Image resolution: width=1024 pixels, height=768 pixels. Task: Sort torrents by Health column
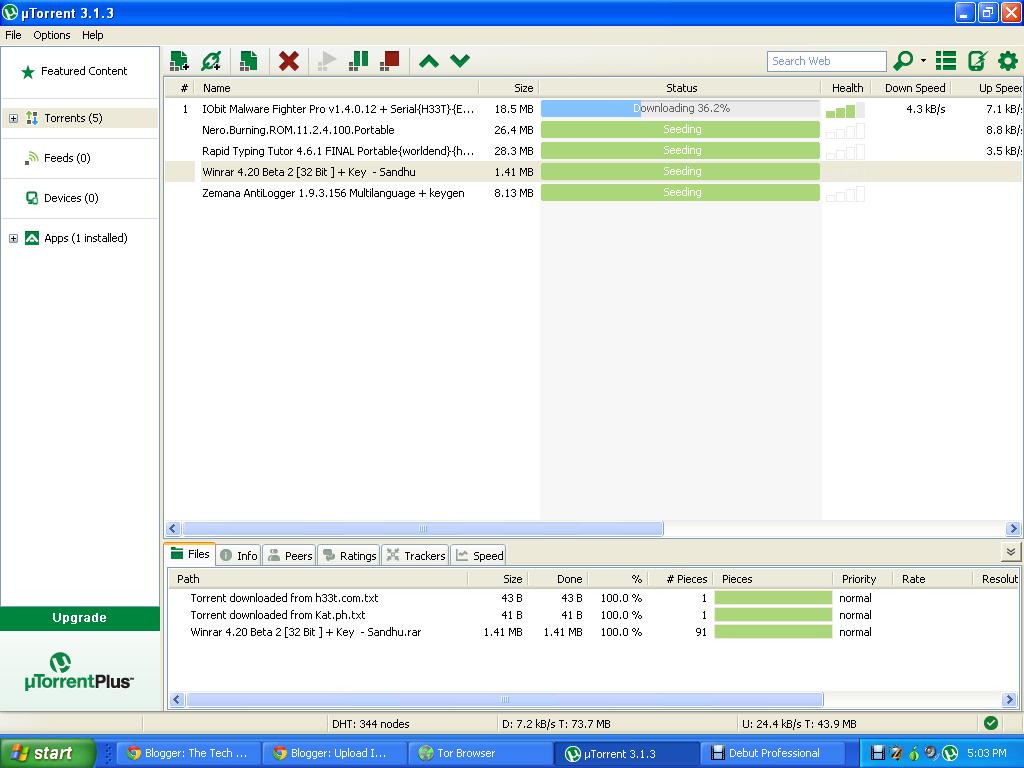tap(847, 88)
